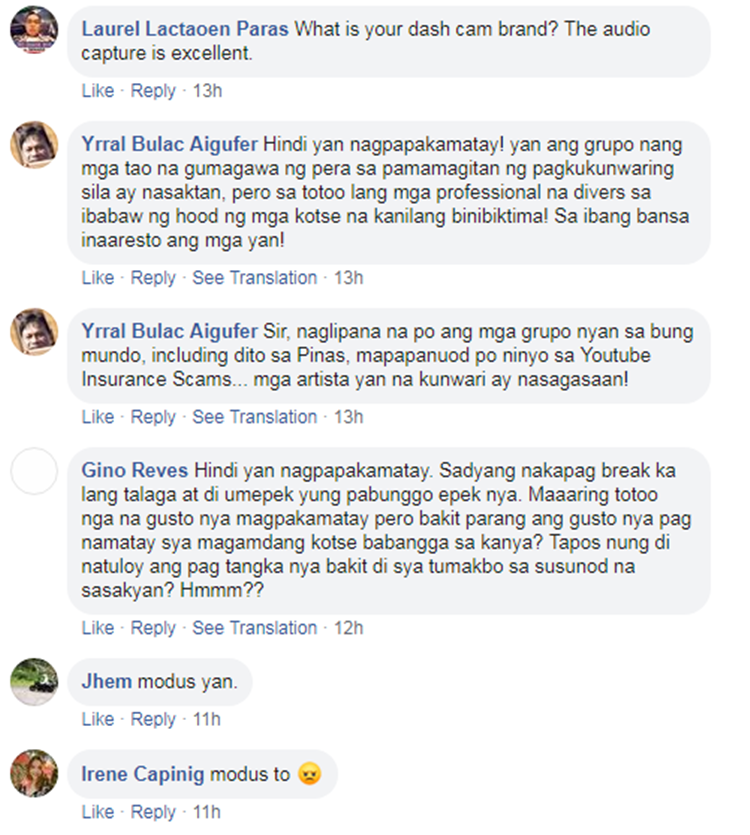Reply to the dash cam brand comment

click(x=153, y=91)
